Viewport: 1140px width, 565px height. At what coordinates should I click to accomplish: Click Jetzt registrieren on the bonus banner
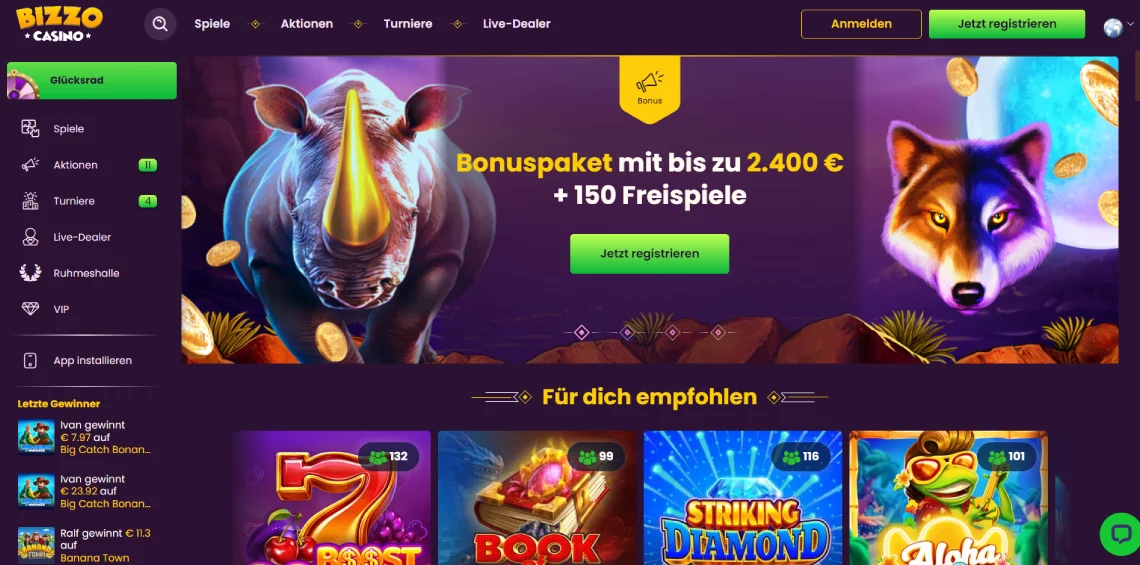(x=649, y=254)
